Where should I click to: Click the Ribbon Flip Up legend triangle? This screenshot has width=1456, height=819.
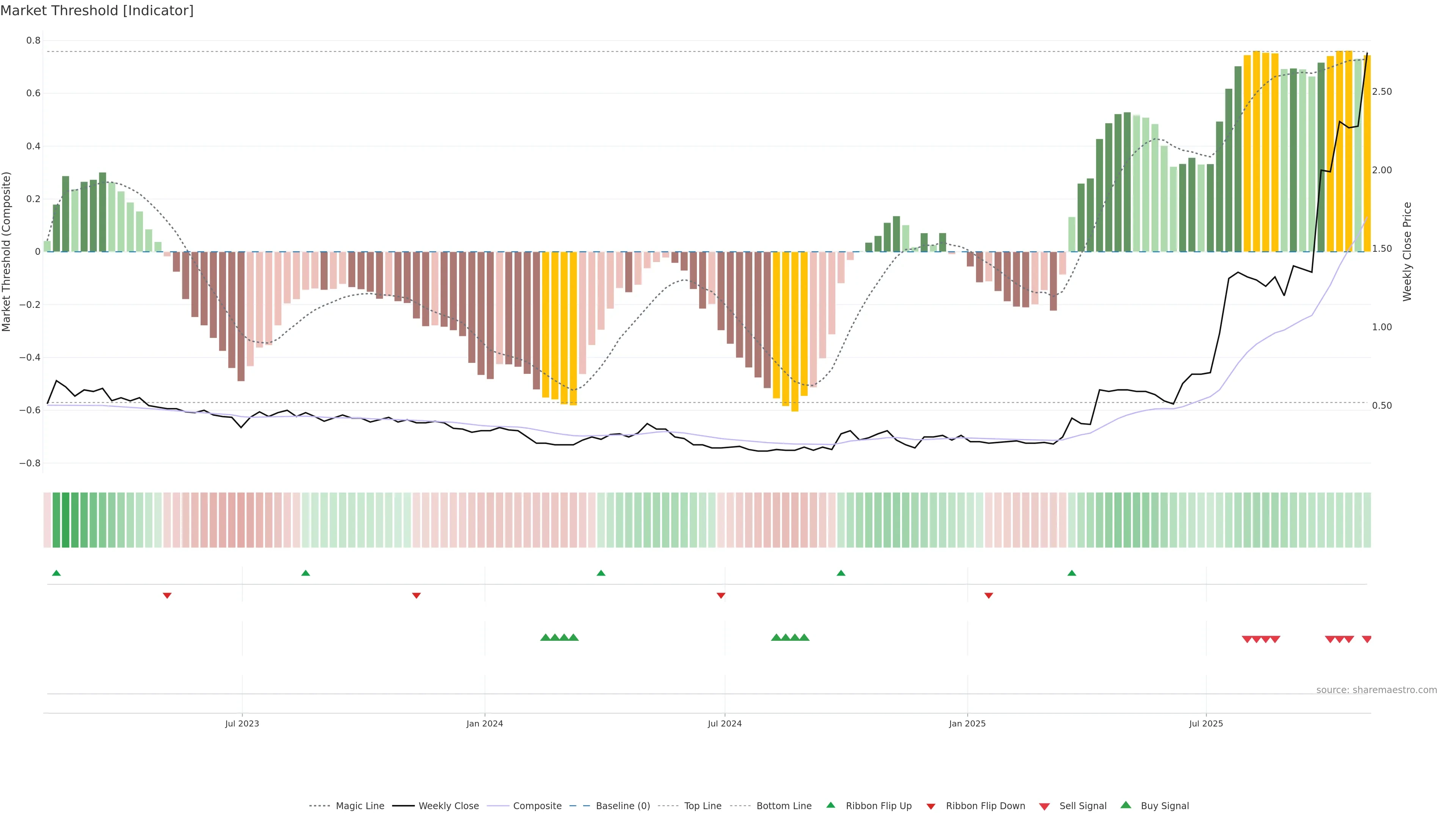click(x=830, y=805)
